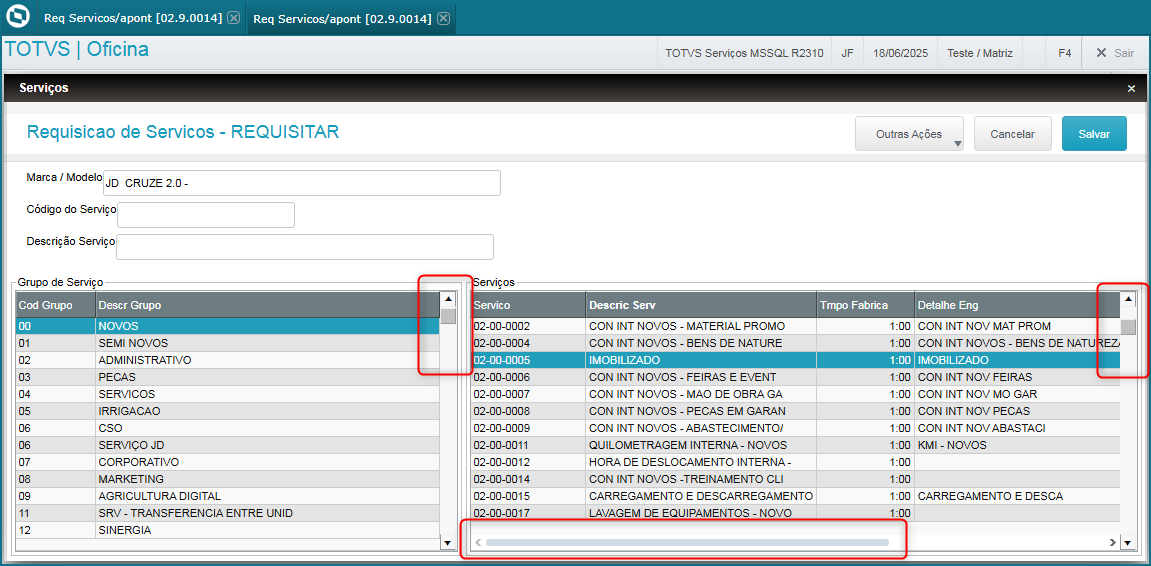This screenshot has width=1151, height=566.
Task: Select group SEMI NOVOS
Action: (x=228, y=343)
